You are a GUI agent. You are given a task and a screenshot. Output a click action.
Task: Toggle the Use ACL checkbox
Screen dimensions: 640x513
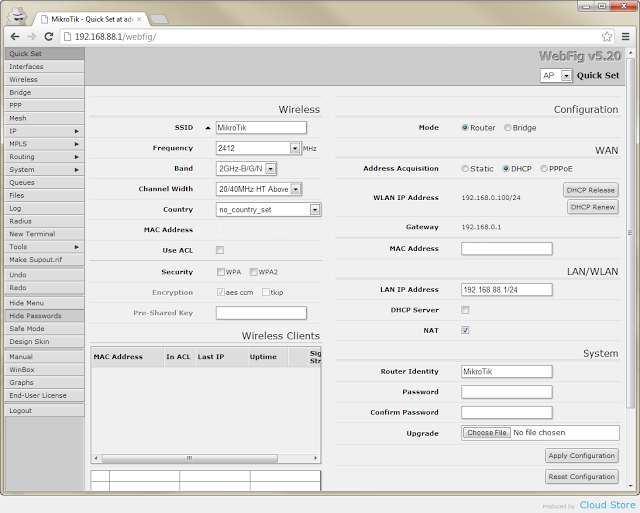click(220, 250)
